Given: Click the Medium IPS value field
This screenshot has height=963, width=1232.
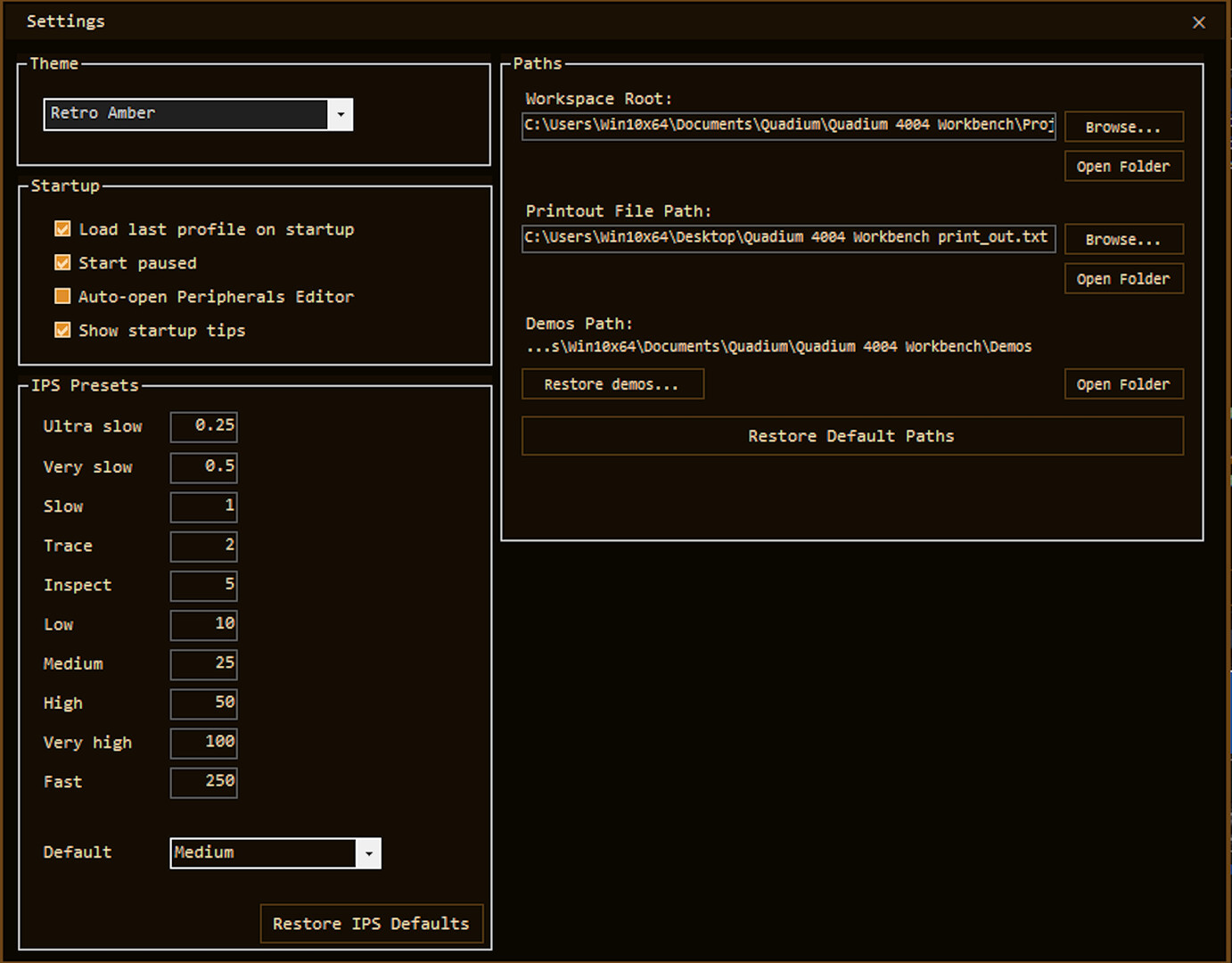Looking at the screenshot, I should [204, 663].
